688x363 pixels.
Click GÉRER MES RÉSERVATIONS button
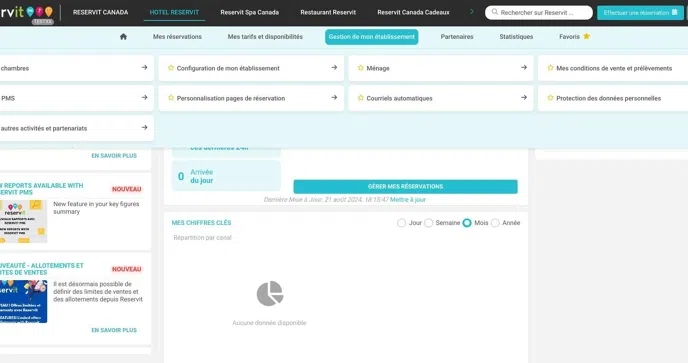click(405, 187)
